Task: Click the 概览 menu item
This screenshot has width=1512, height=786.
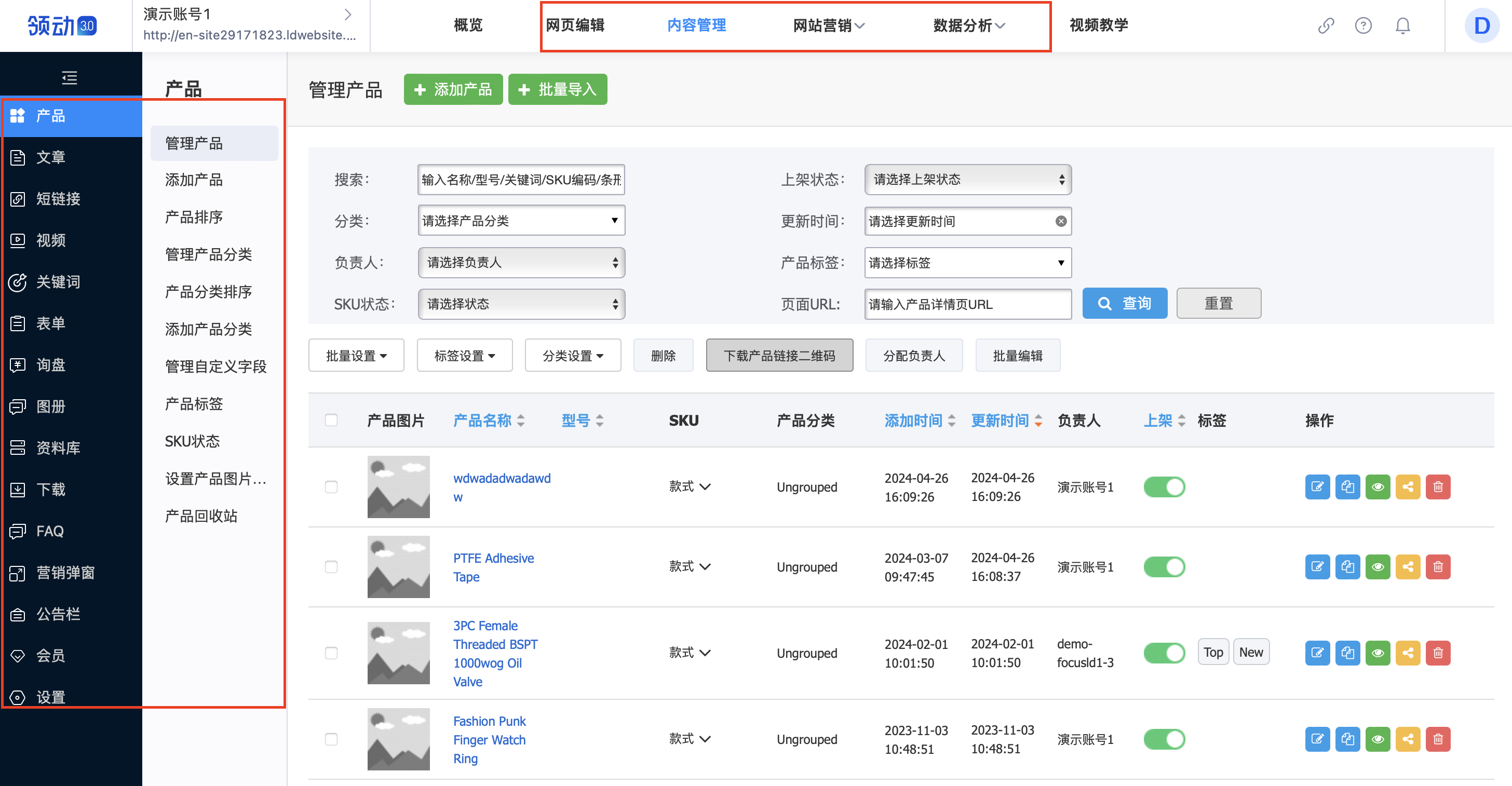Action: [468, 25]
